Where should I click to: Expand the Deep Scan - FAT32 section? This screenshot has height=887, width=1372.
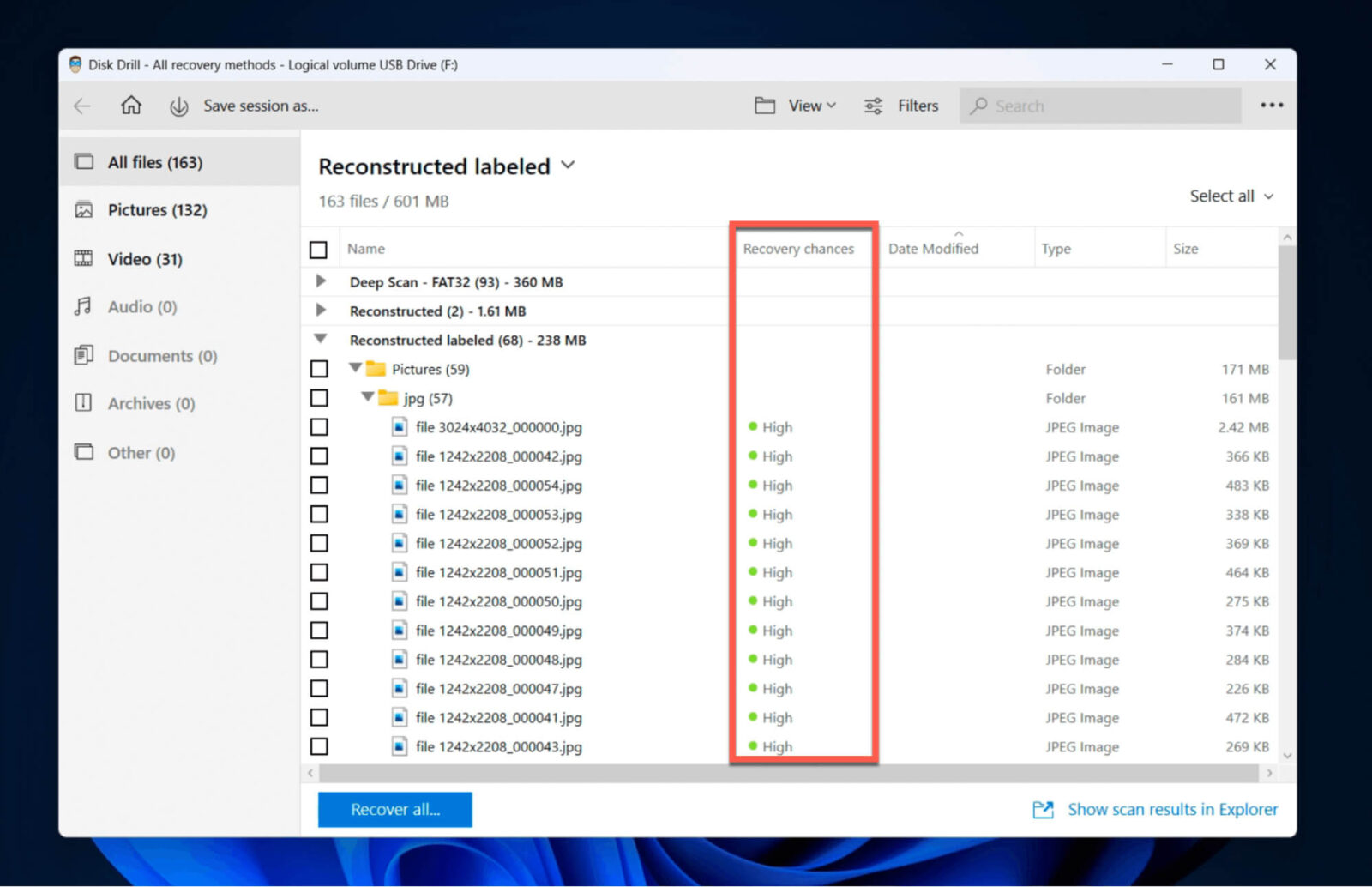point(321,281)
